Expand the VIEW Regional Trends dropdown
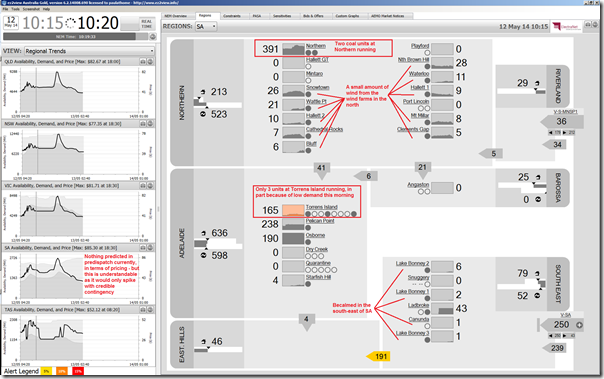The height and width of the screenshot is (379, 604). pos(89,51)
